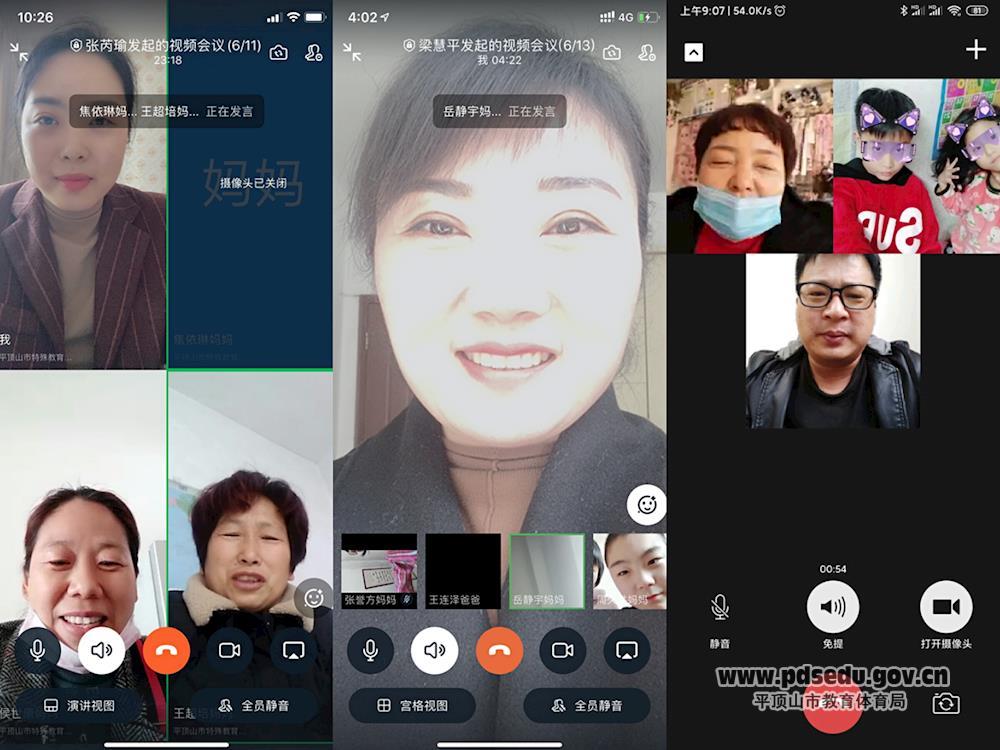Open emoji reactions in 梁慧平's meeting
This screenshot has width=1000, height=750.
(646, 505)
